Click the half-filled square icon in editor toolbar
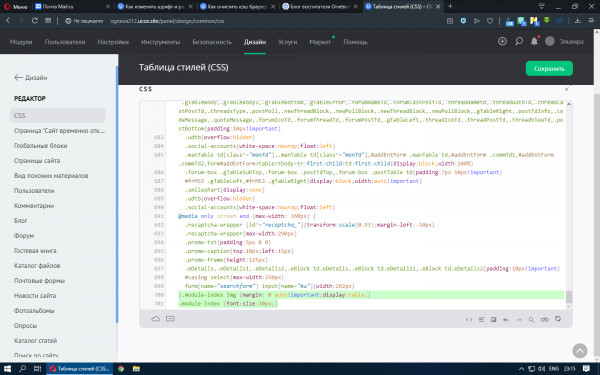Screen dimensions: 600x375 coord(494,320)
